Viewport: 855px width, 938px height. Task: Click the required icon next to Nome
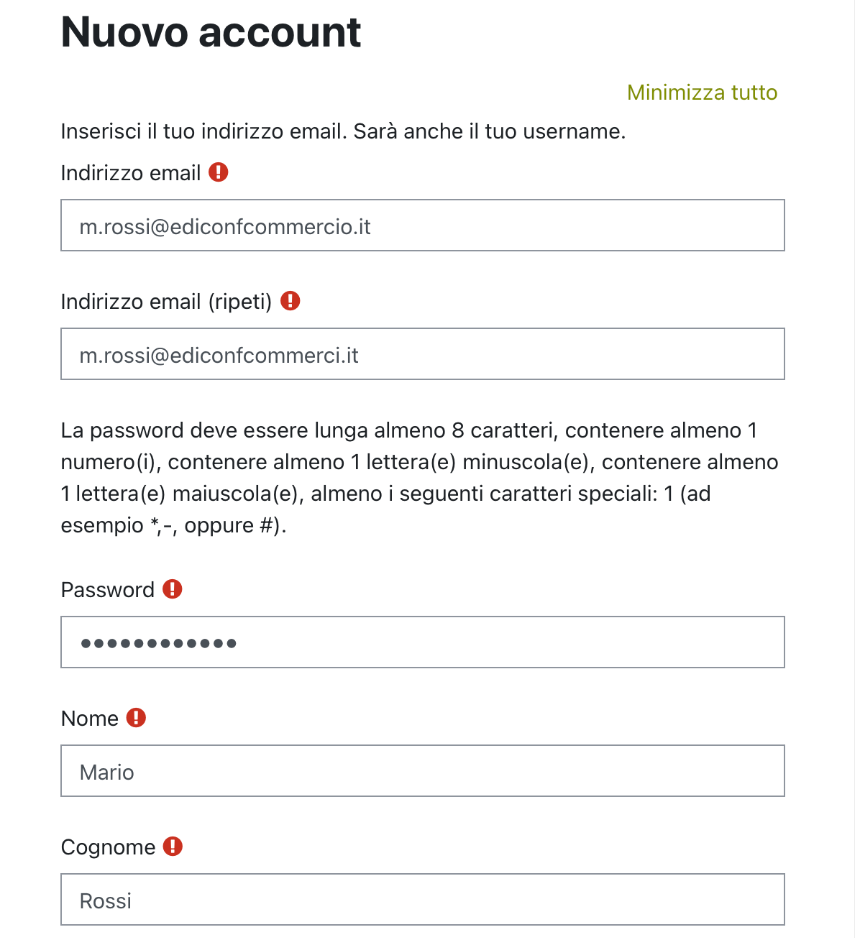[136, 717]
